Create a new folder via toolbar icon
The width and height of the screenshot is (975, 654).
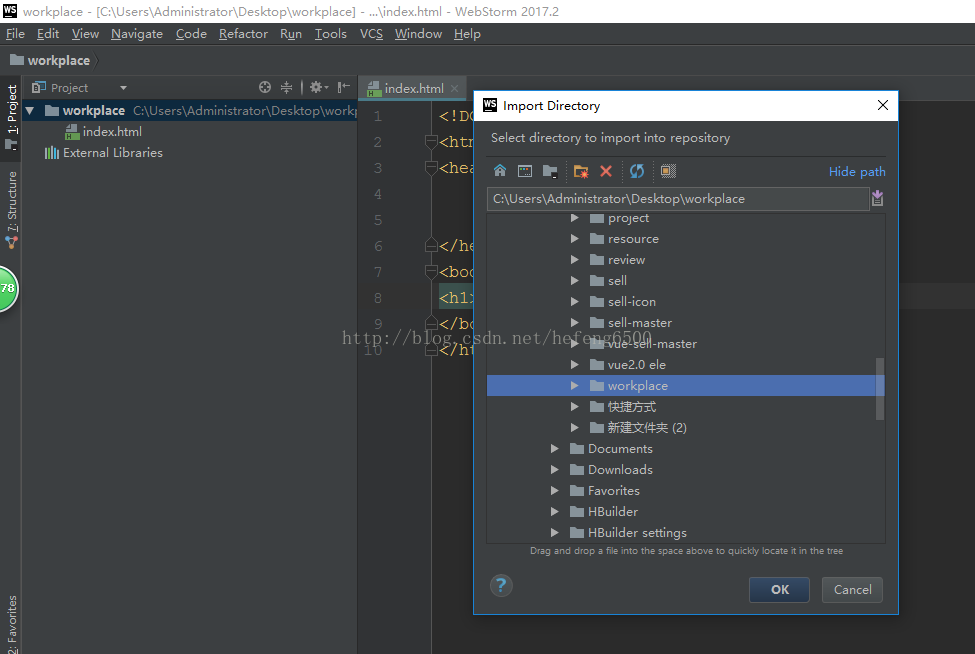pyautogui.click(x=581, y=171)
